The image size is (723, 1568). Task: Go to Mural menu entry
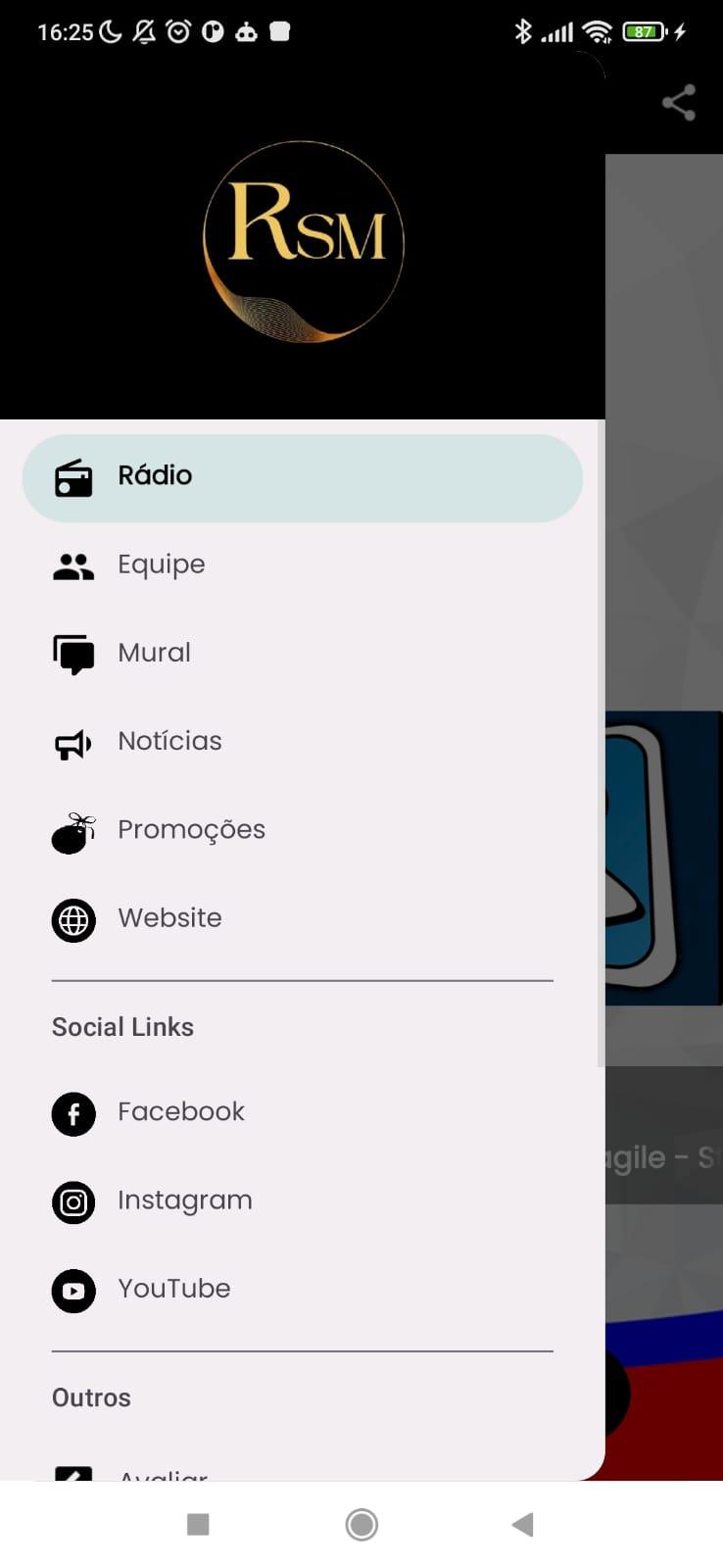click(303, 654)
